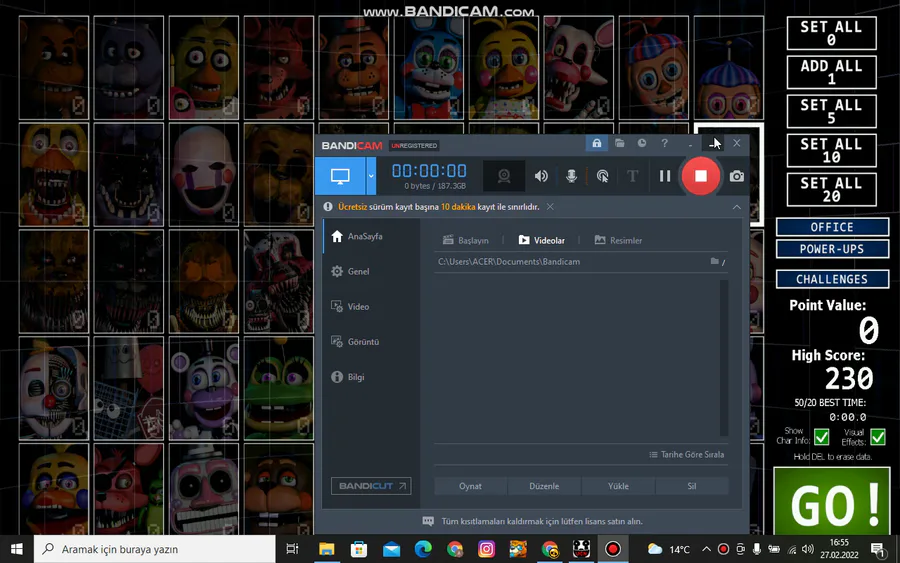Click the Yükle button
Screen dimensions: 900x563
pyautogui.click(x=618, y=486)
